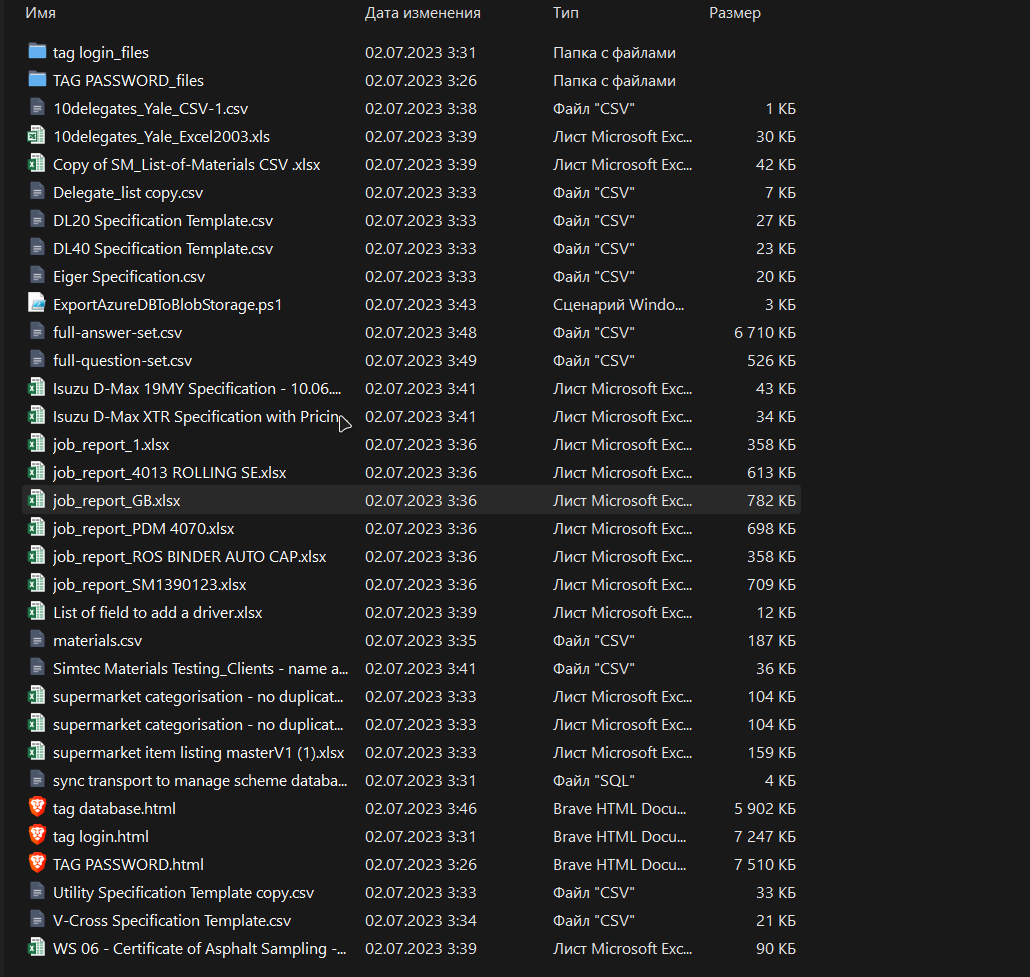Select file name job_report_PDM 4070.xlsx

(x=143, y=529)
